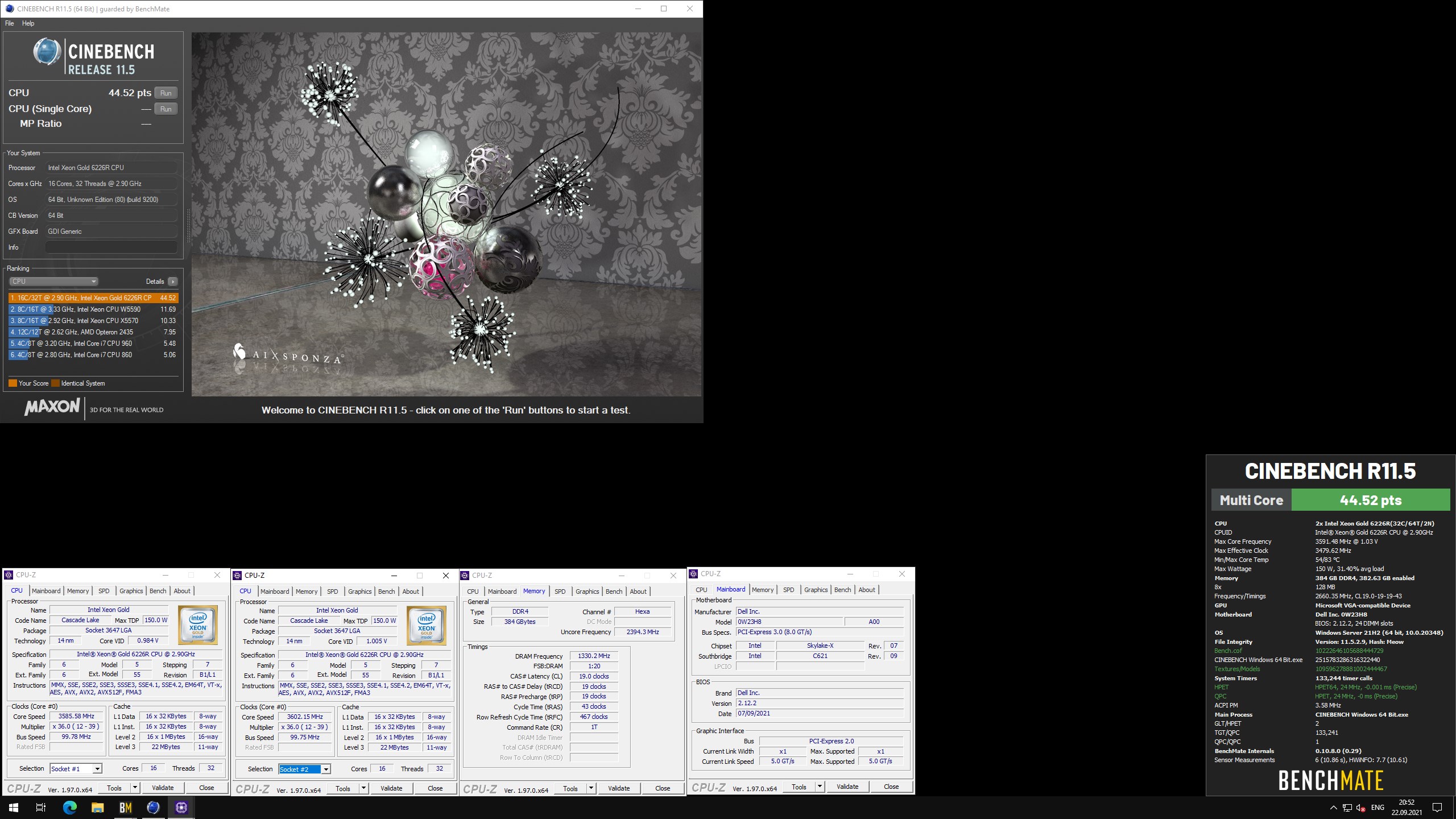This screenshot has width=1456, height=819.
Task: Expand Tools dropdown arrow in CPU-Z Memory window
Action: click(x=591, y=788)
